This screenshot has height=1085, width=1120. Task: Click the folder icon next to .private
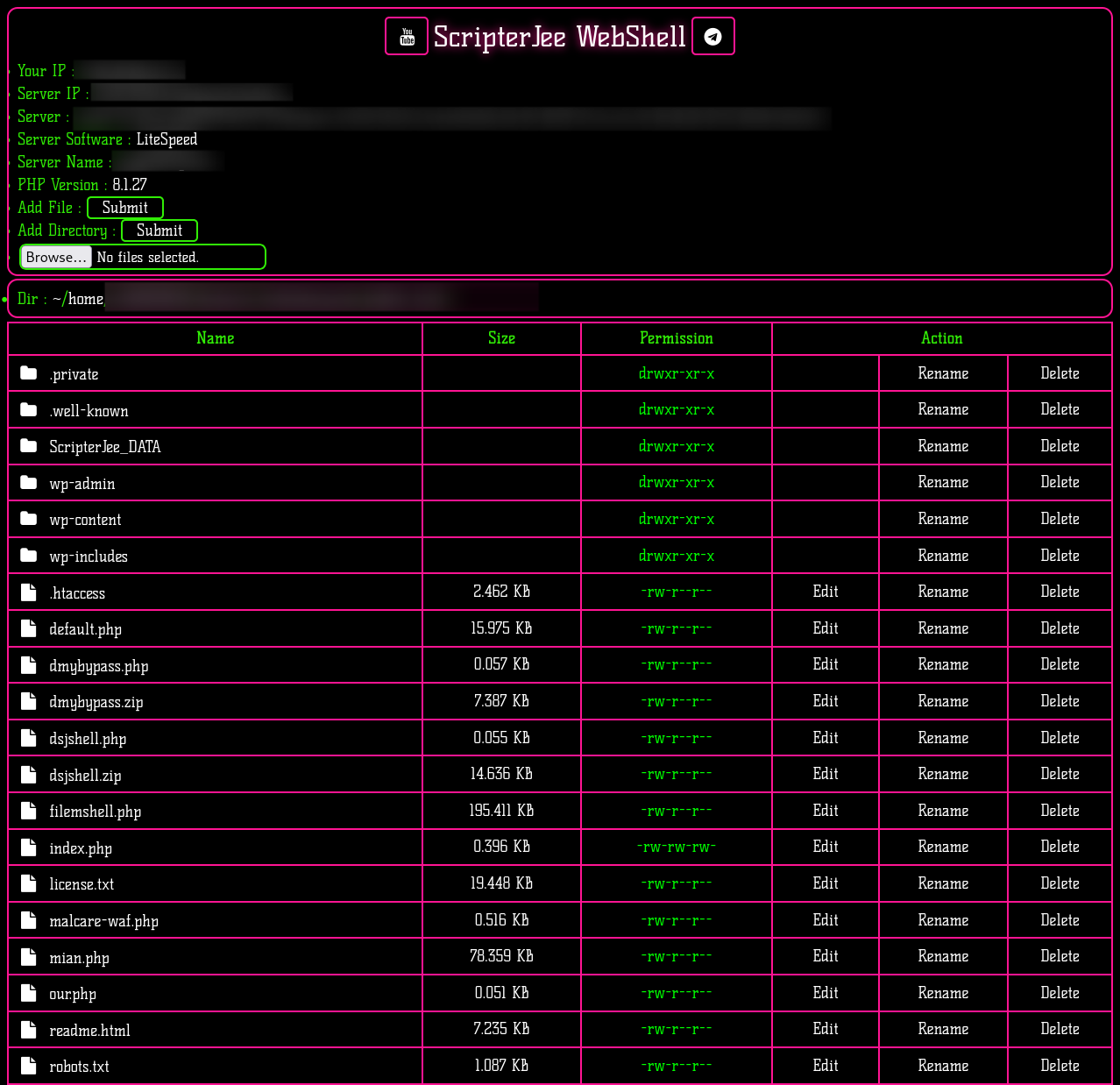[x=29, y=373]
